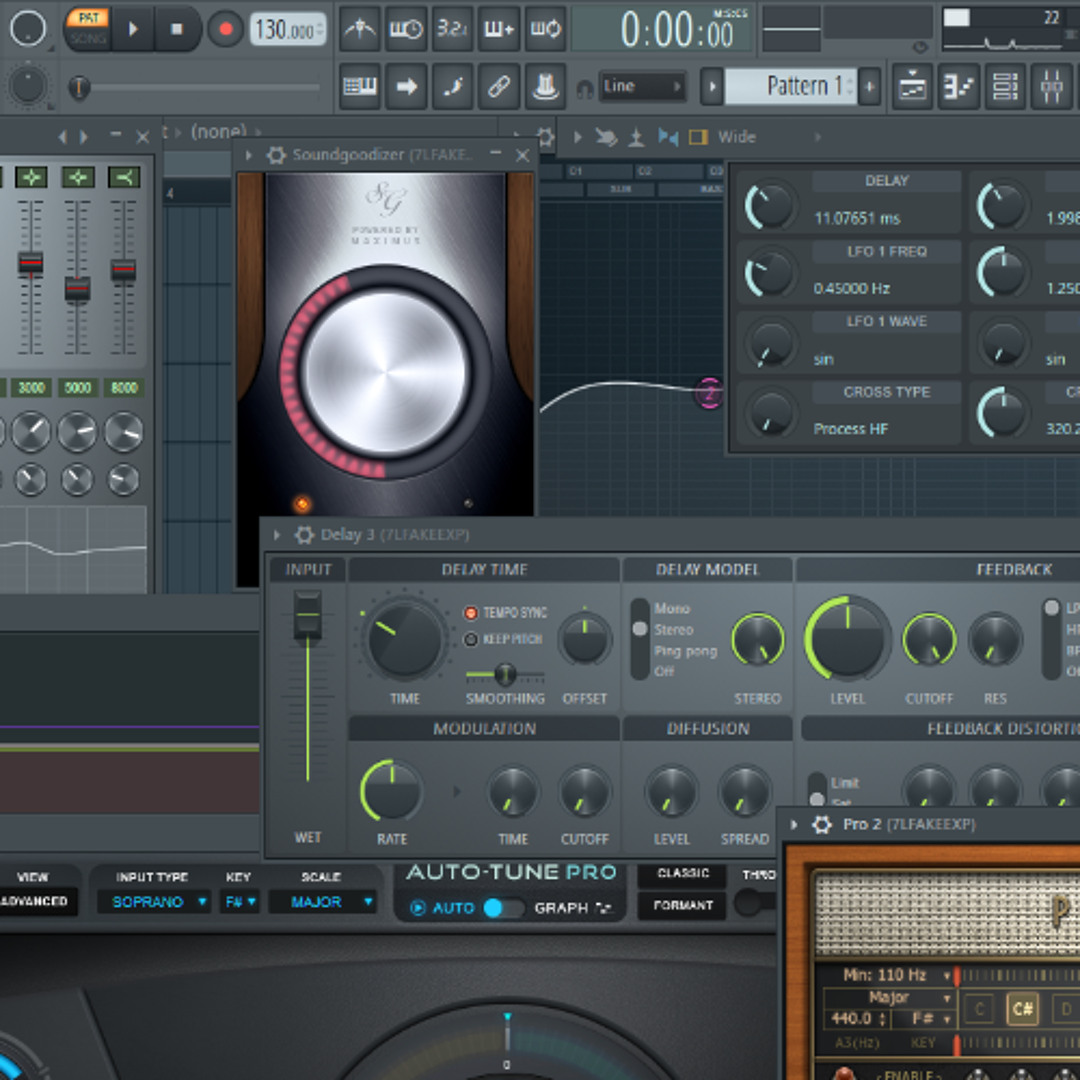This screenshot has width=1080, height=1080.
Task: Open the Pro 2 plugin gear icon
Action: [x=822, y=825]
